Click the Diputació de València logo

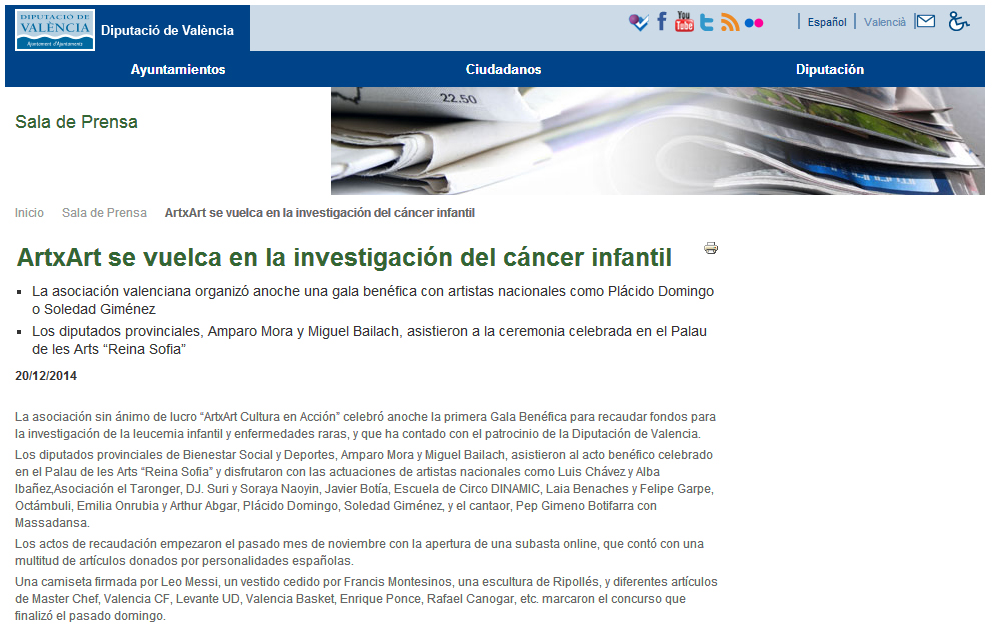point(55,30)
